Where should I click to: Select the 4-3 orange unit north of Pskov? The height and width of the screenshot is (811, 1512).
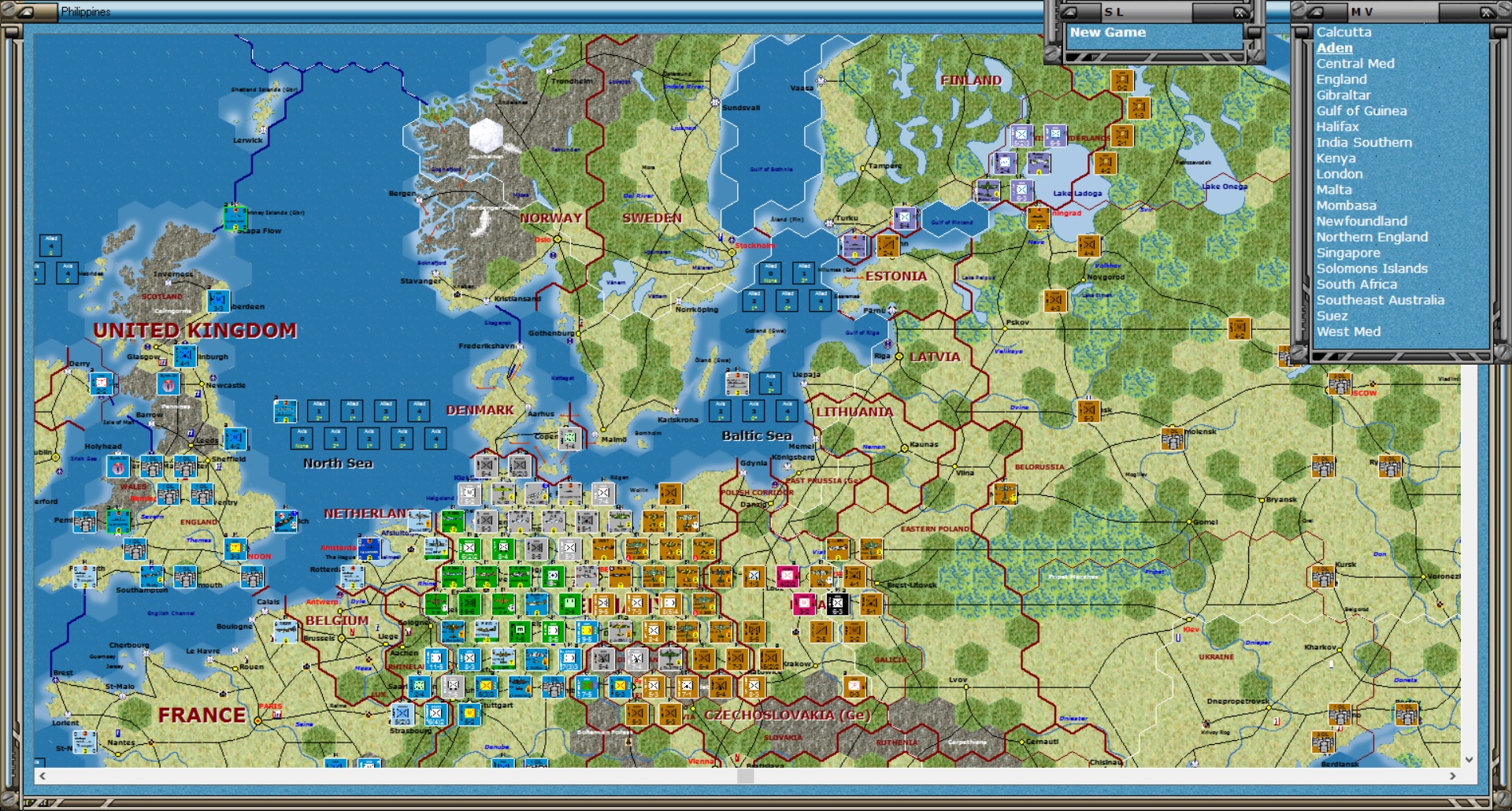1054,301
